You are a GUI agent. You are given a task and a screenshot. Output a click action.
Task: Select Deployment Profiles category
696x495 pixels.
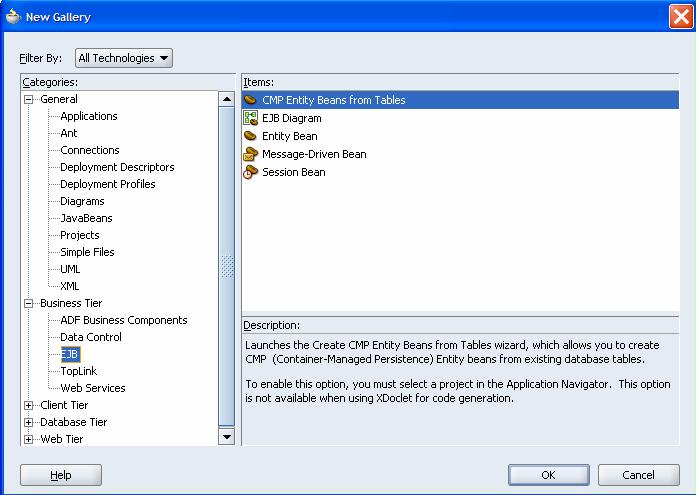tap(108, 184)
